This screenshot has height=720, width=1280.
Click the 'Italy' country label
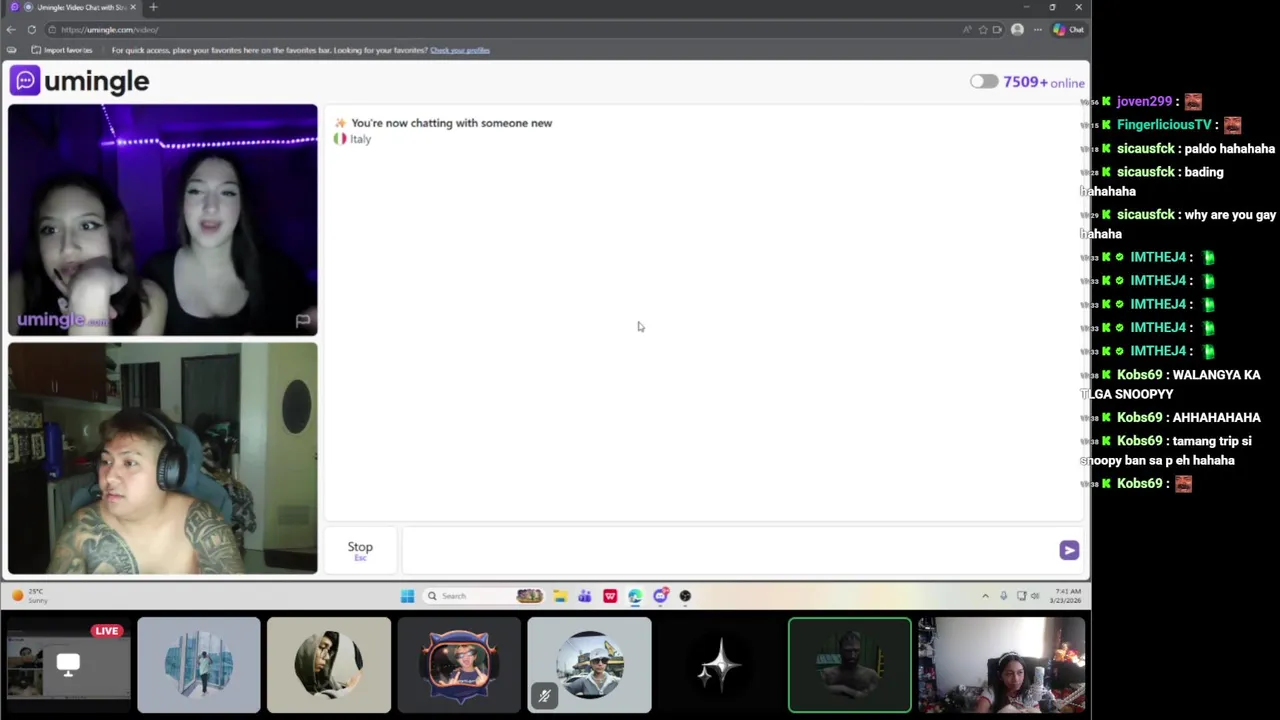coord(360,139)
